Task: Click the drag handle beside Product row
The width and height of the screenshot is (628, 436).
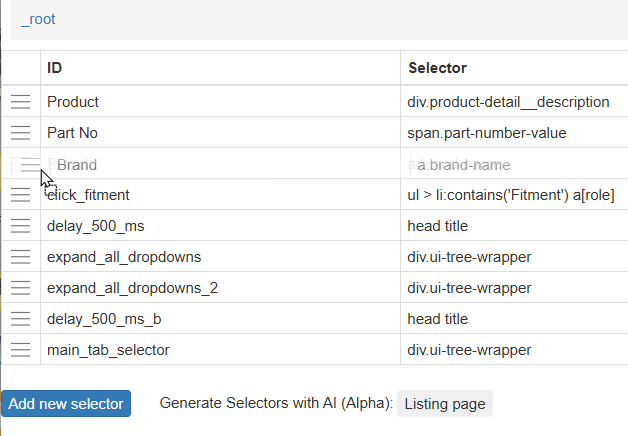Action: coord(20,101)
